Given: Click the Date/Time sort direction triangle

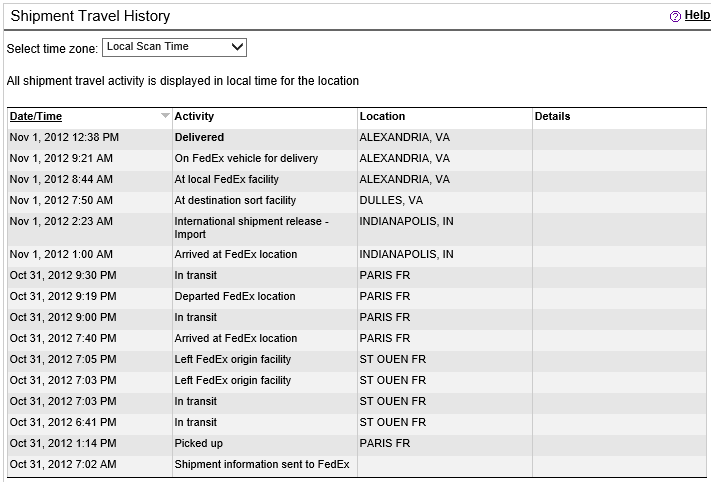Looking at the screenshot, I should (166, 116).
